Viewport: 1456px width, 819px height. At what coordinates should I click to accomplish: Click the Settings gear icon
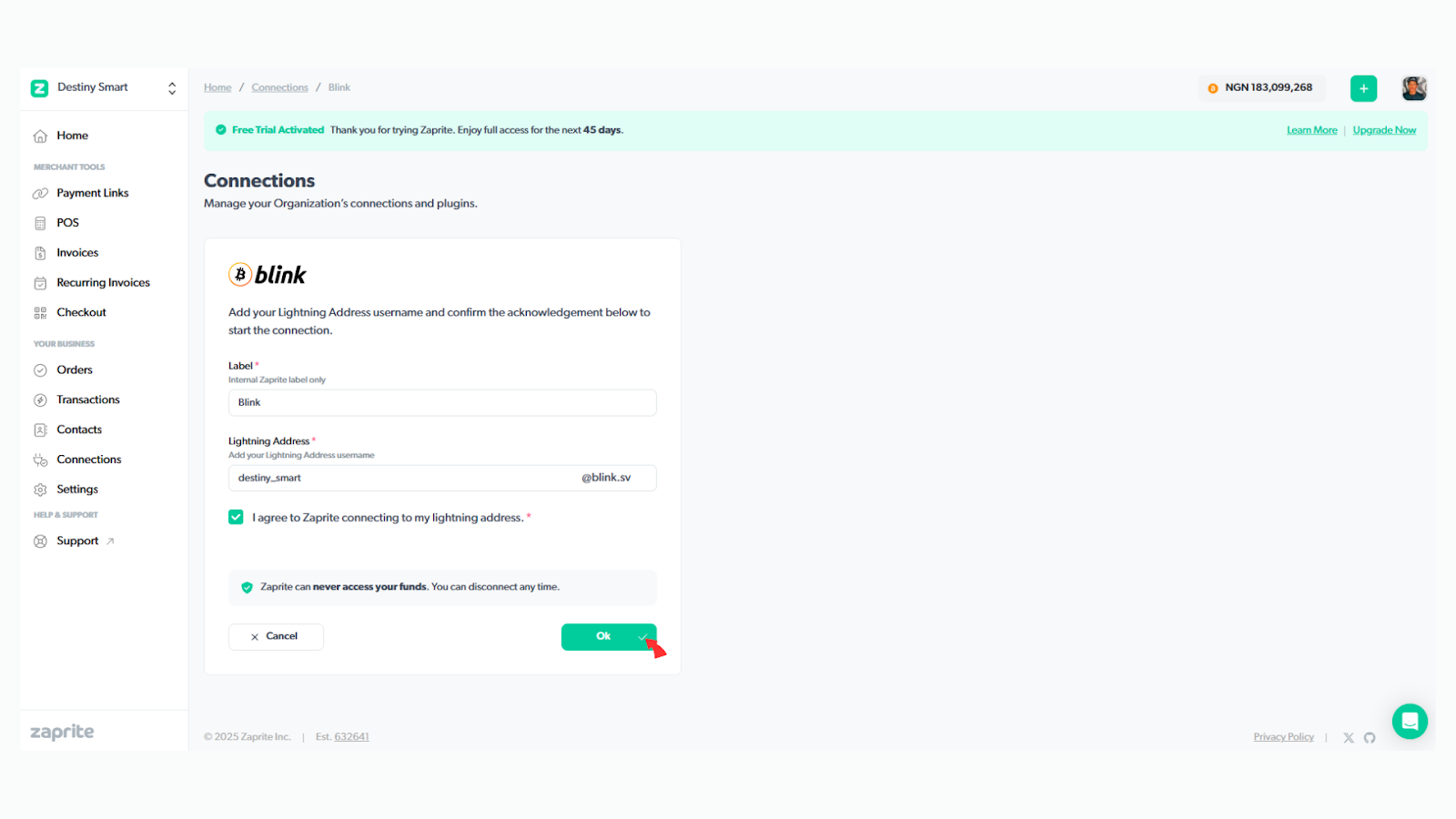[x=40, y=490]
